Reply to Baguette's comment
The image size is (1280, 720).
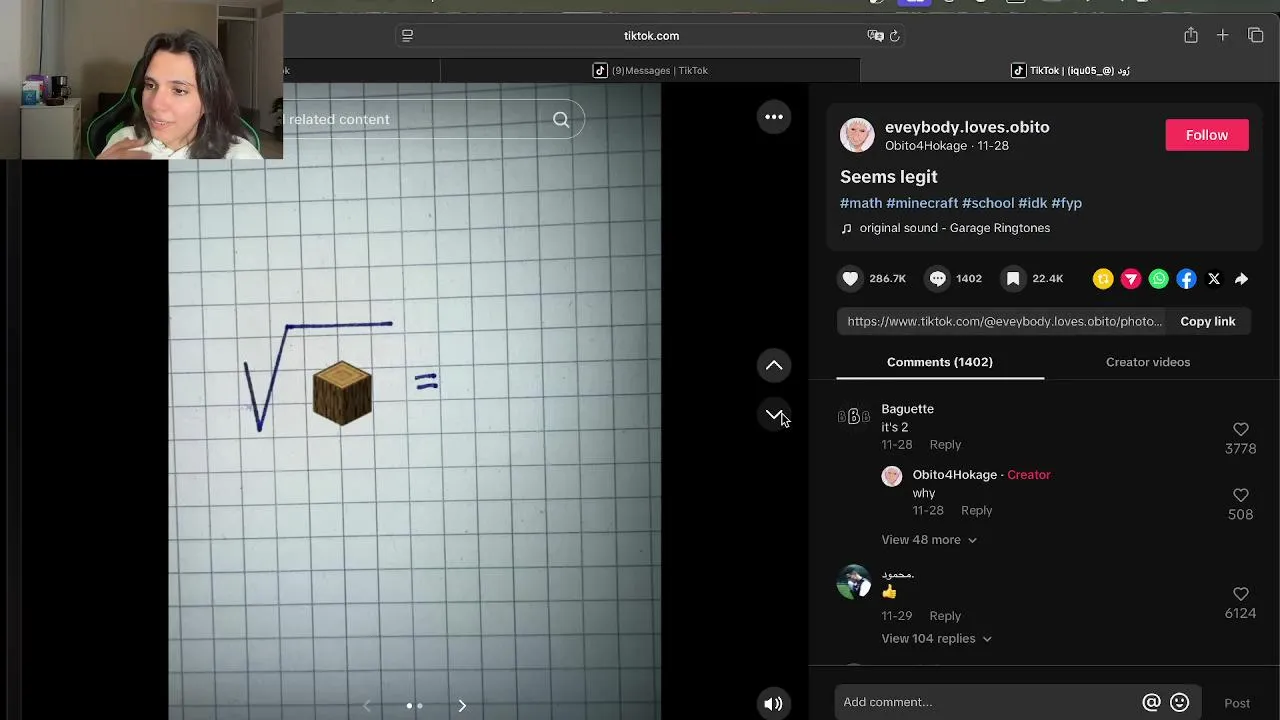coord(945,445)
